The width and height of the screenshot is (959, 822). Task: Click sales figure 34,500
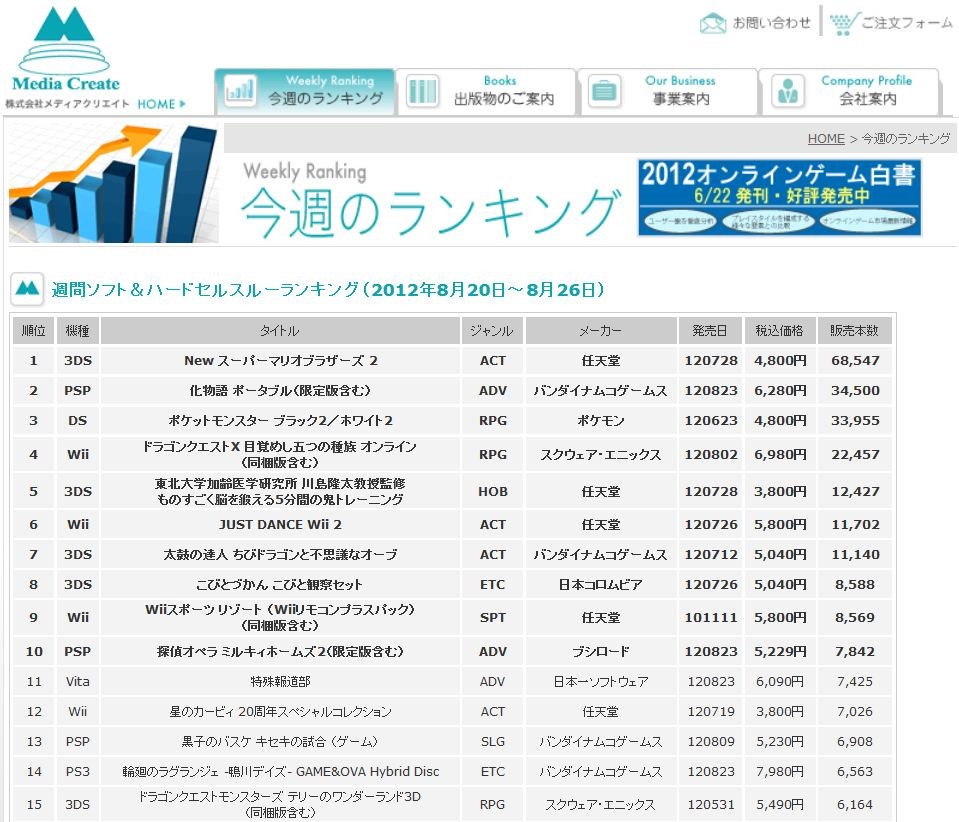855,391
